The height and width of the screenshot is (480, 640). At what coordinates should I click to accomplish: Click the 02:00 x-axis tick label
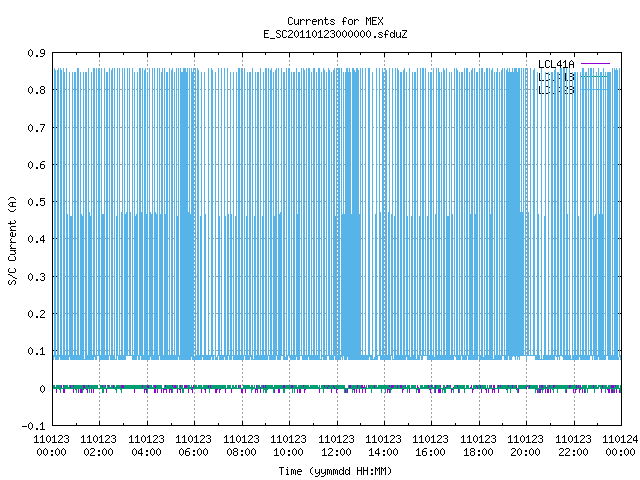pos(98,452)
